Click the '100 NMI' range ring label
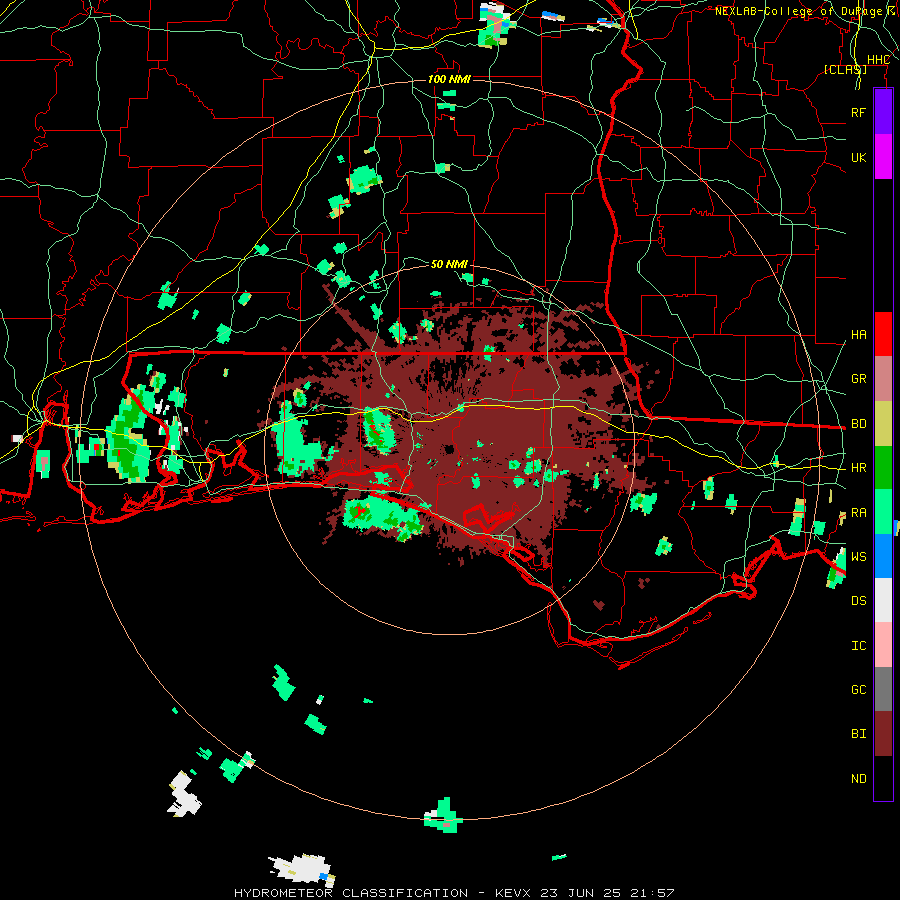Viewport: 900px width, 900px height. click(x=449, y=79)
